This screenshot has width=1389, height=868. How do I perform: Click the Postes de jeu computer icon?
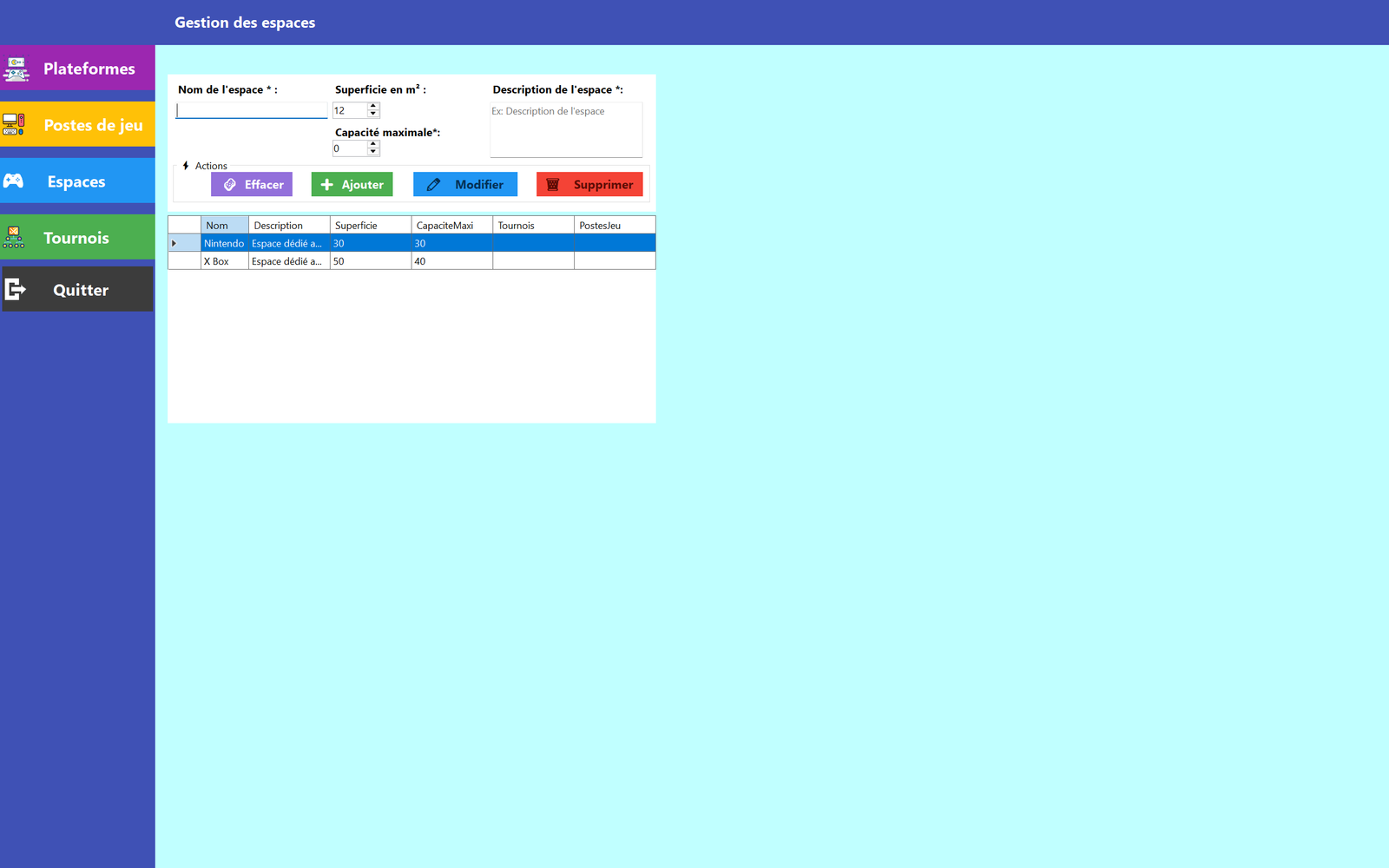click(14, 124)
